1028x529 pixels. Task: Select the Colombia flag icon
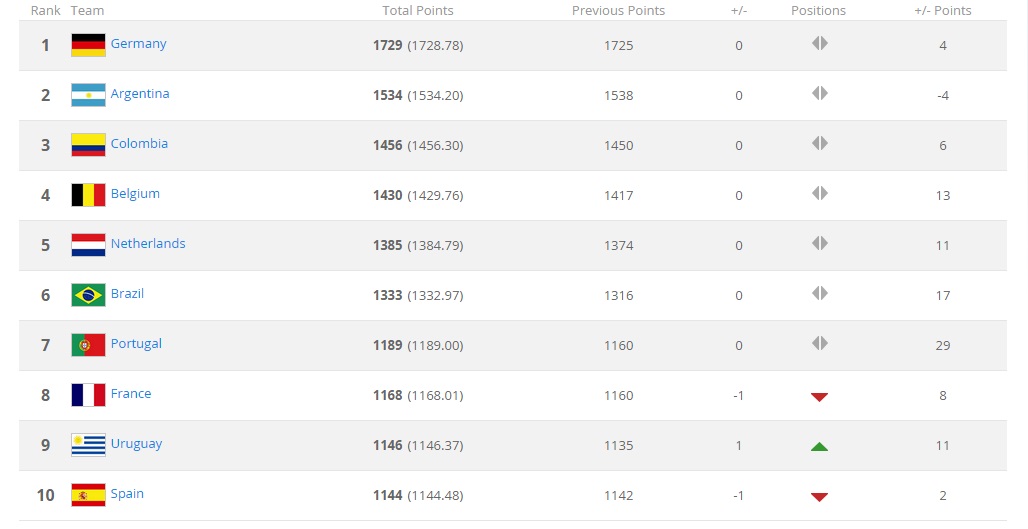(x=89, y=145)
